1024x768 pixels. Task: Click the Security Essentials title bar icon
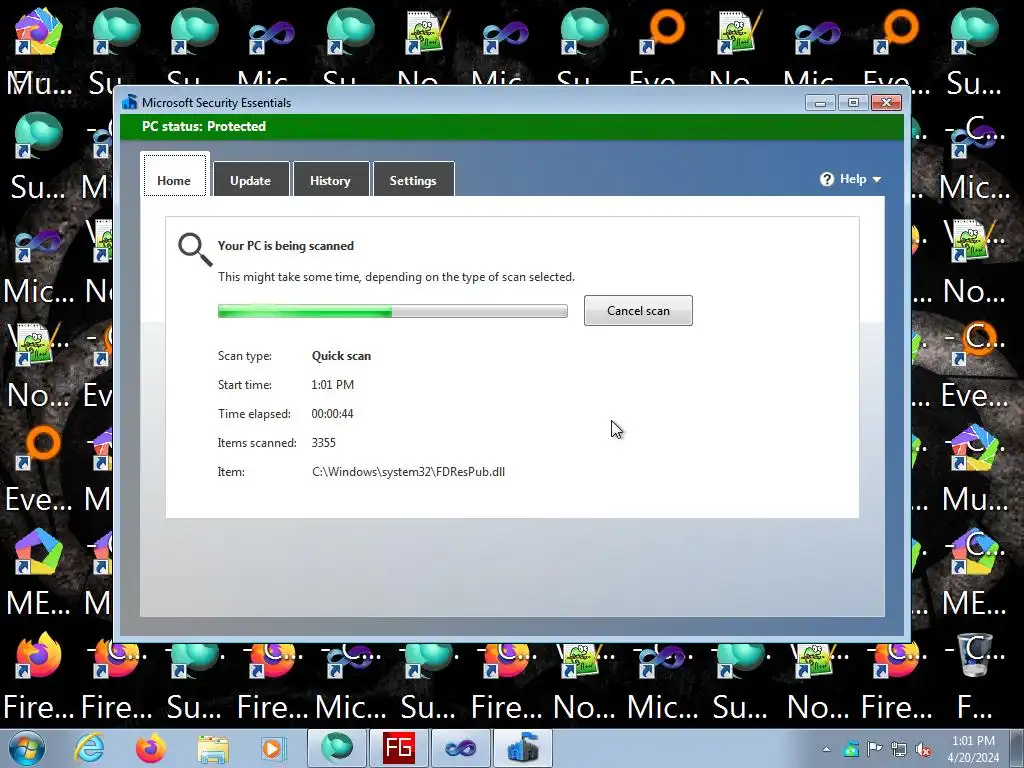(129, 102)
